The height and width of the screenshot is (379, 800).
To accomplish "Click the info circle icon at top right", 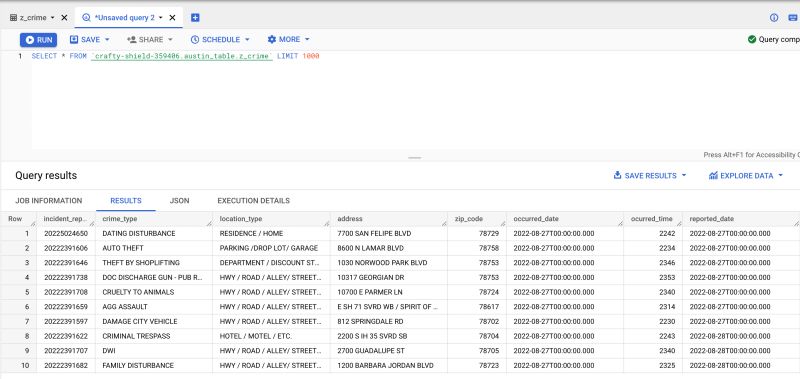I will (x=774, y=17).
